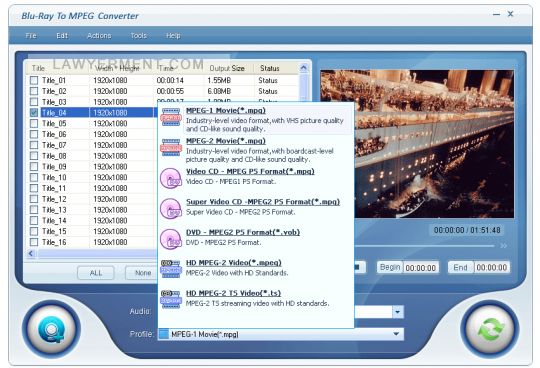Click the Begin trim button
The height and width of the screenshot is (368, 540).
pos(390,267)
